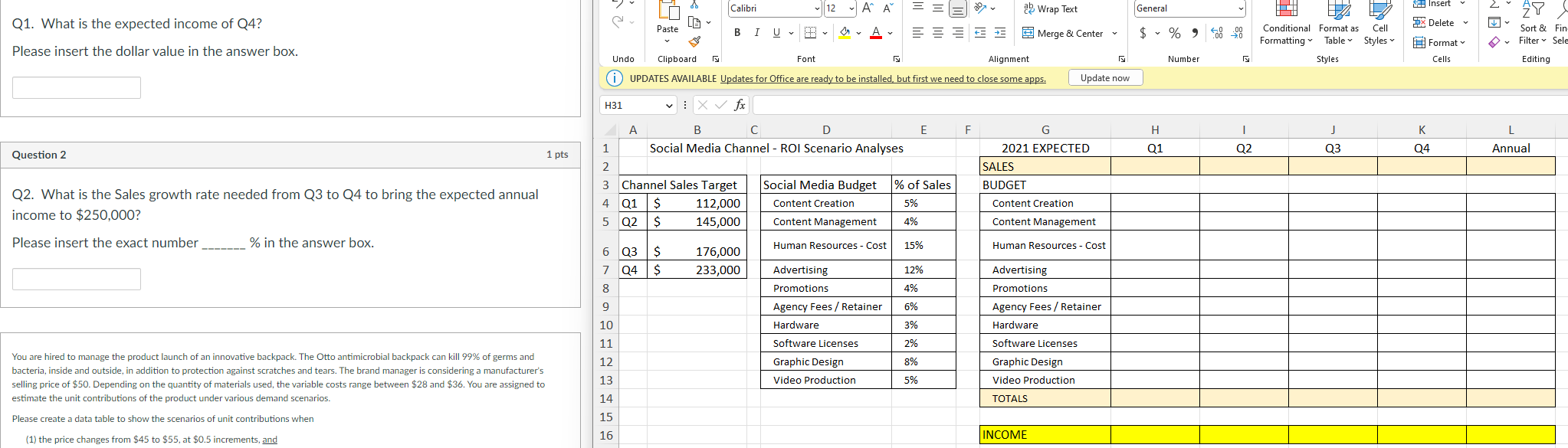This screenshot has height=448, width=1568.
Task: Click the Increase Indent icon
Action: pyautogui.click(x=999, y=33)
